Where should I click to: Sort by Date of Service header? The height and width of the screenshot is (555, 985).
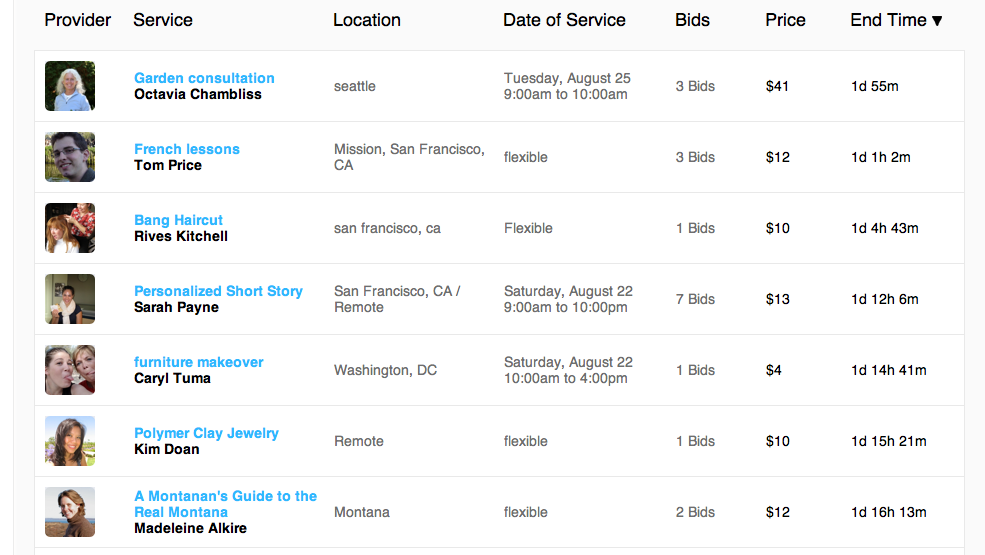click(564, 20)
